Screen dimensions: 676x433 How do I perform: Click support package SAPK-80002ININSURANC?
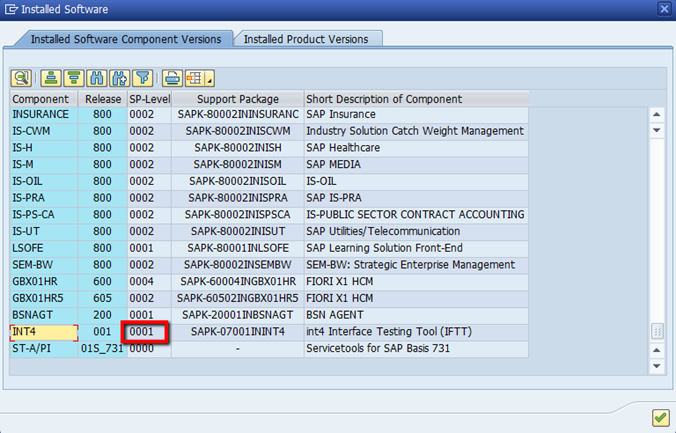238,114
